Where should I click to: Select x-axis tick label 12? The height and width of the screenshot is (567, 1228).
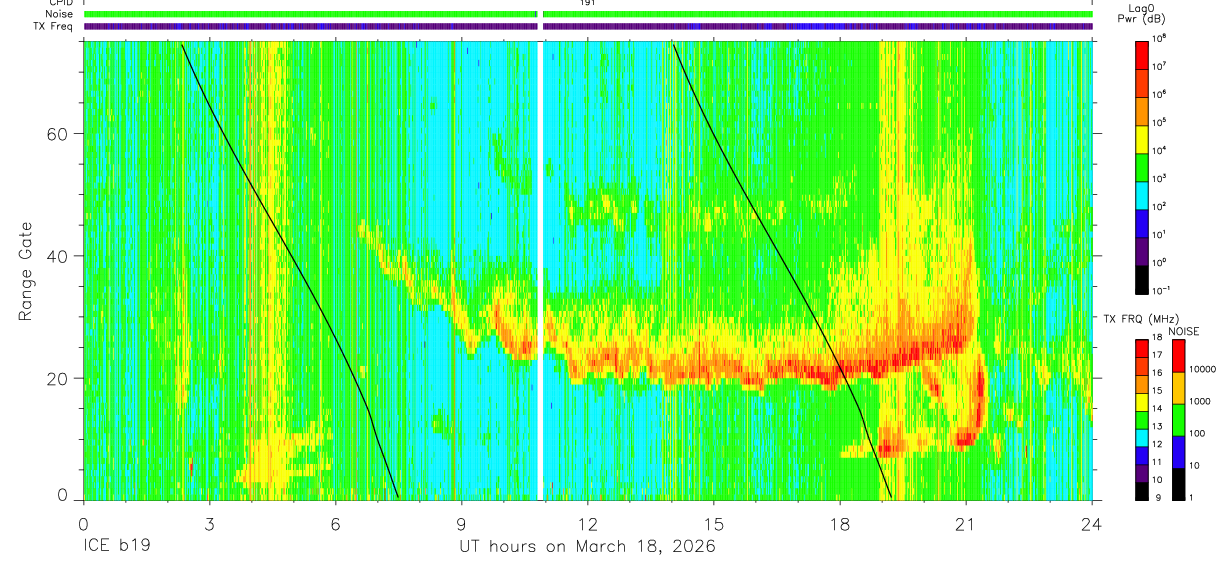point(588,524)
